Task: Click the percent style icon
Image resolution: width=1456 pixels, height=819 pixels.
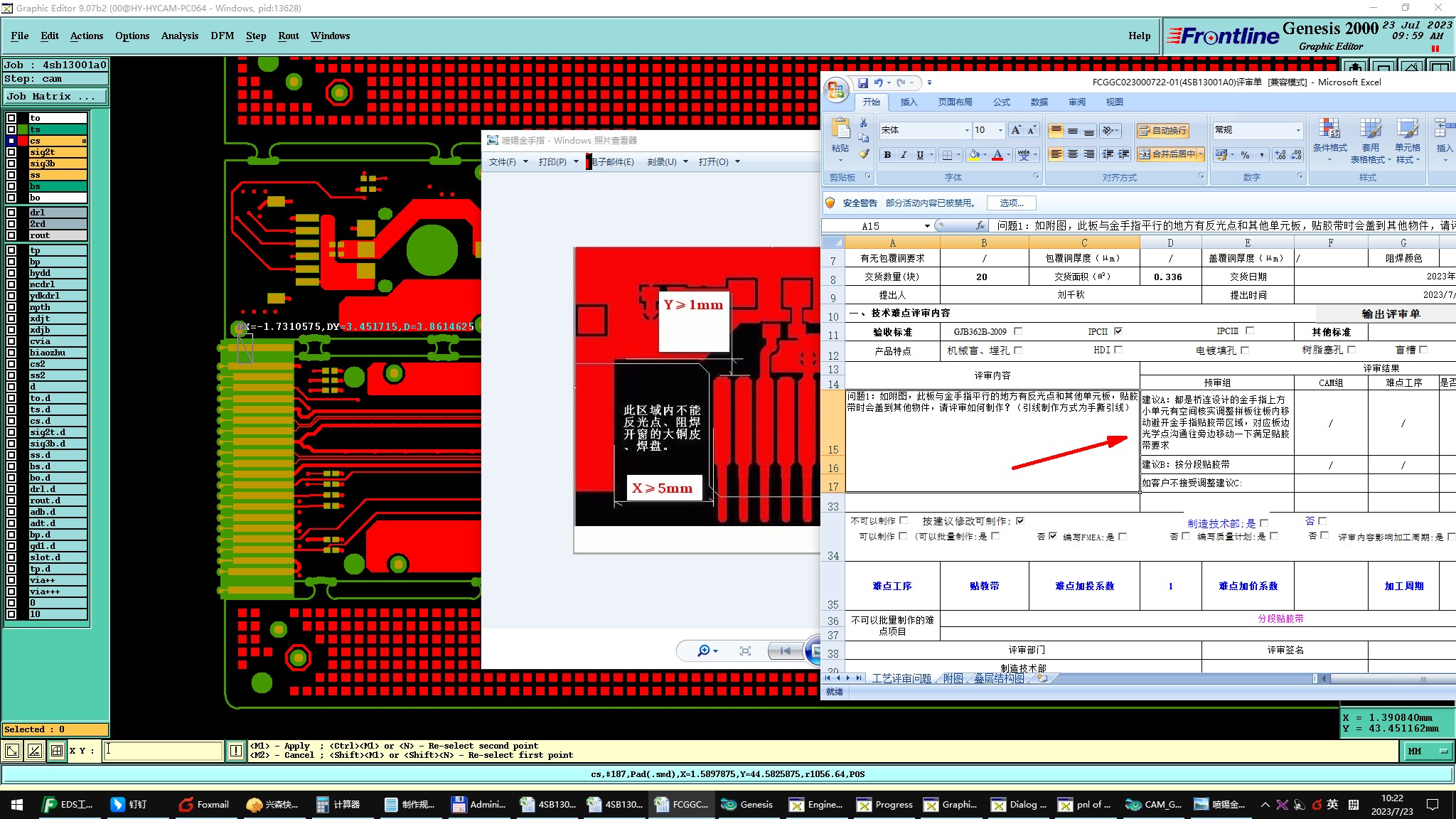Action: (x=1245, y=154)
